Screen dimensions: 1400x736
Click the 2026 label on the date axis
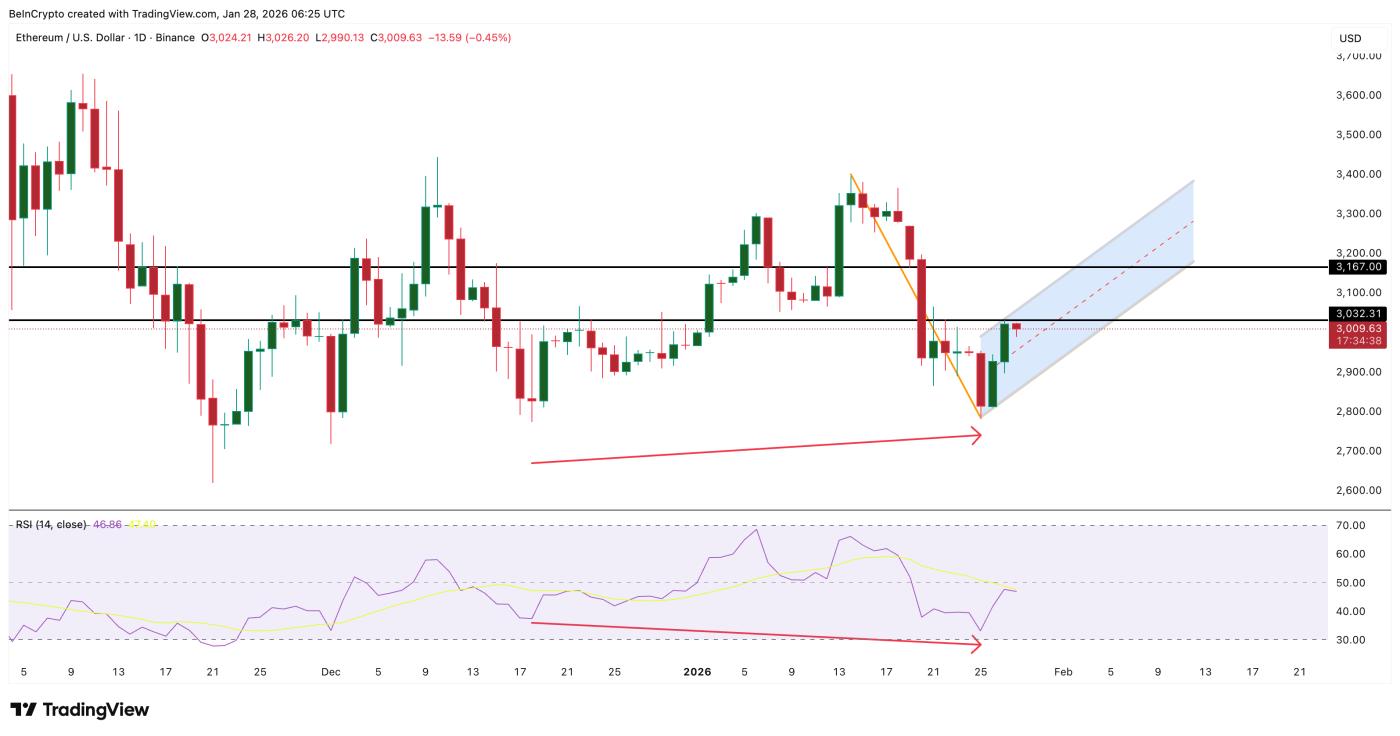tap(697, 672)
